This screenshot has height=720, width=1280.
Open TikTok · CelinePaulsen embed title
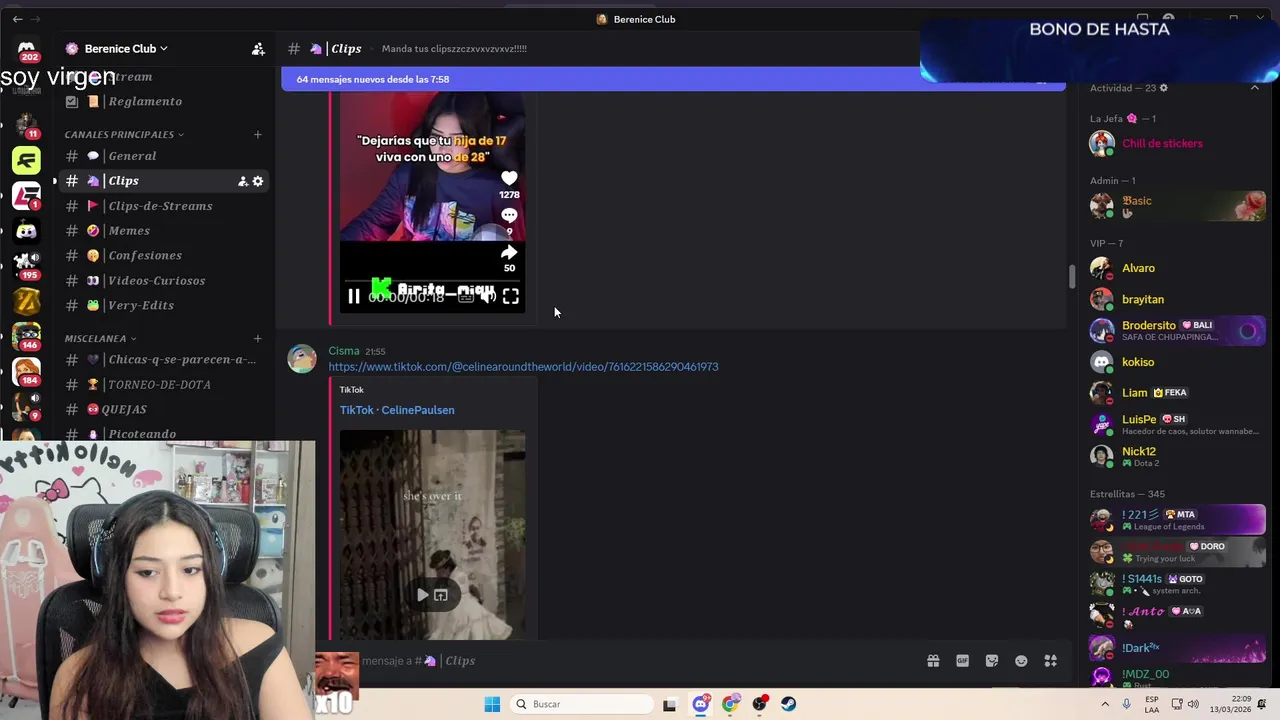397,410
